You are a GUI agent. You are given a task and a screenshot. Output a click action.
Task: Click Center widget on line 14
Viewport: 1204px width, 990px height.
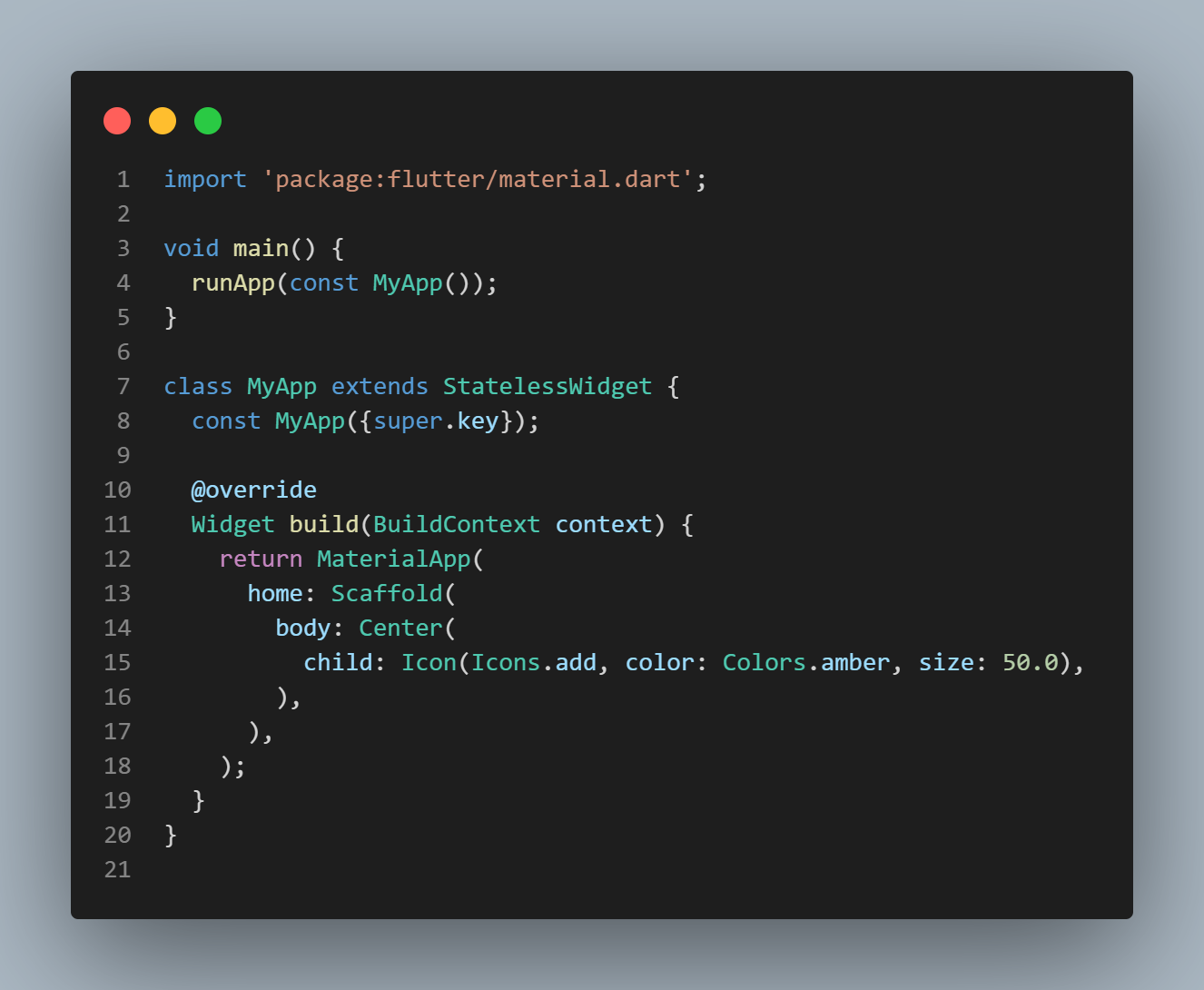click(x=400, y=628)
